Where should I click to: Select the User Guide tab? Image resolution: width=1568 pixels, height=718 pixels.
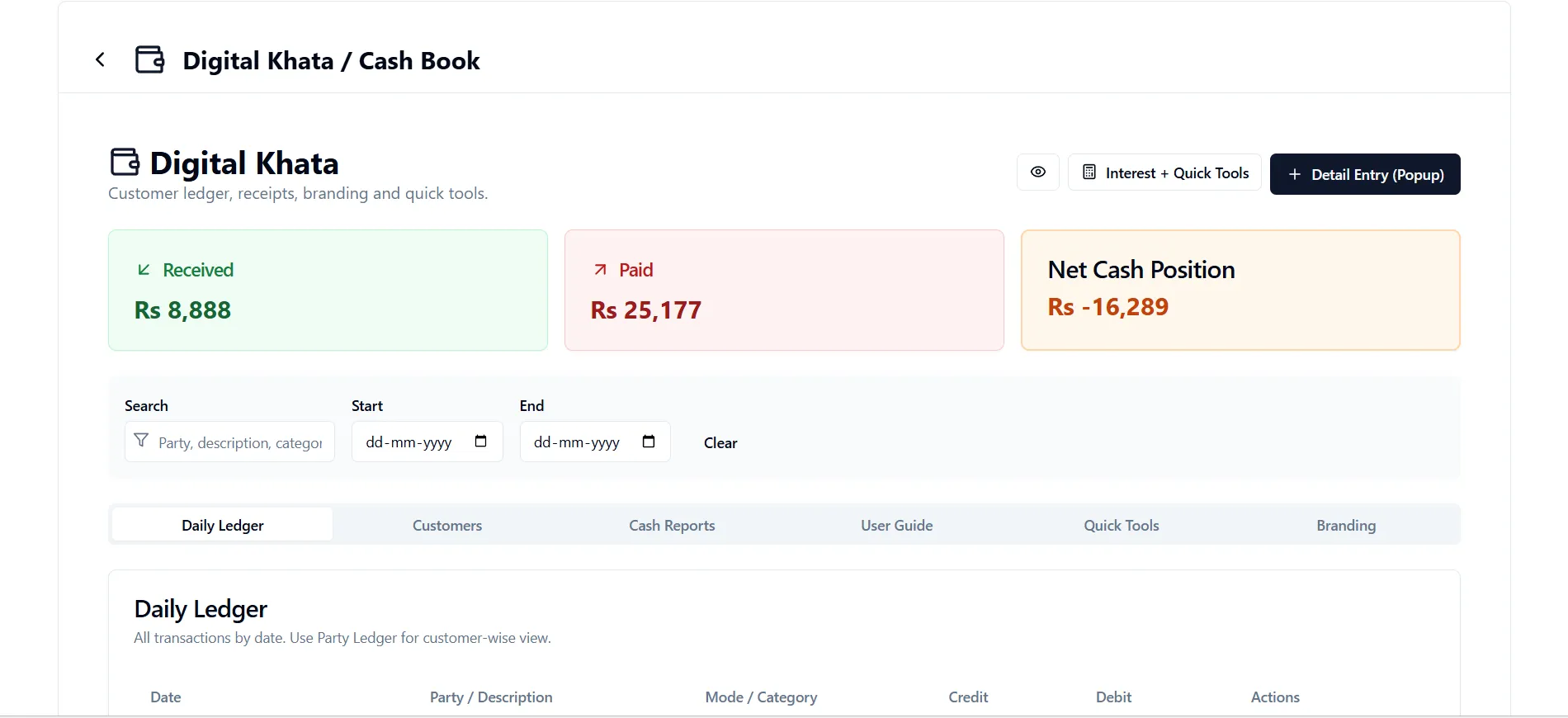pos(896,525)
